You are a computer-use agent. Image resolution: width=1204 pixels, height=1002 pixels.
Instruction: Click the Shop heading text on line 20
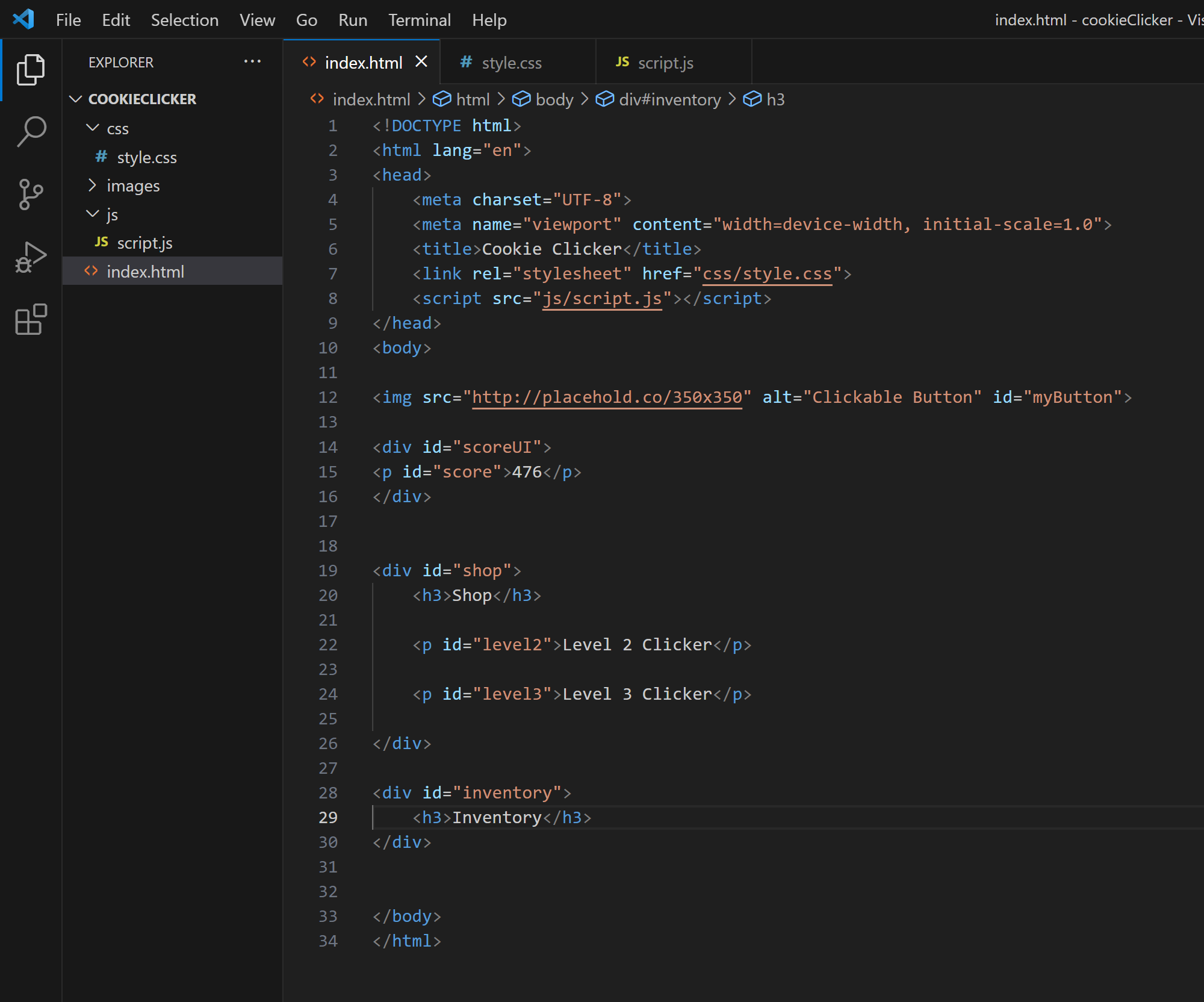[x=472, y=595]
